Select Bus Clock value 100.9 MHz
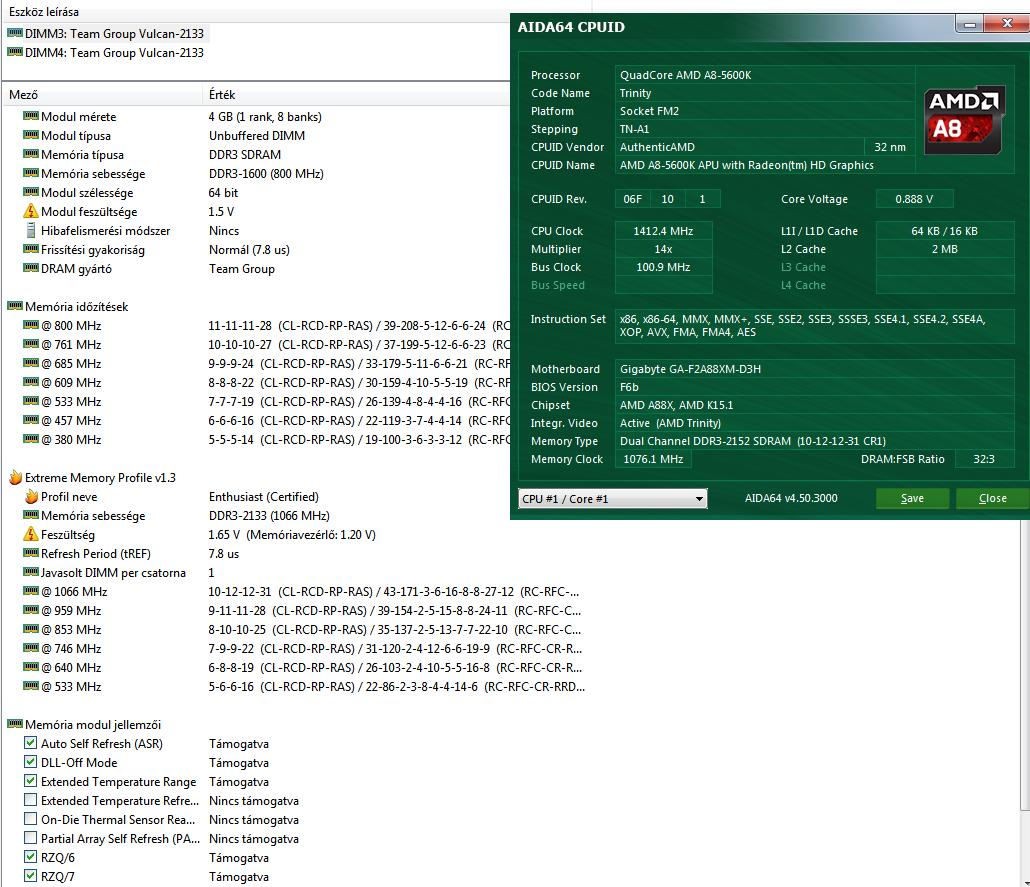Viewport: 1030px width, 887px height. 663,267
